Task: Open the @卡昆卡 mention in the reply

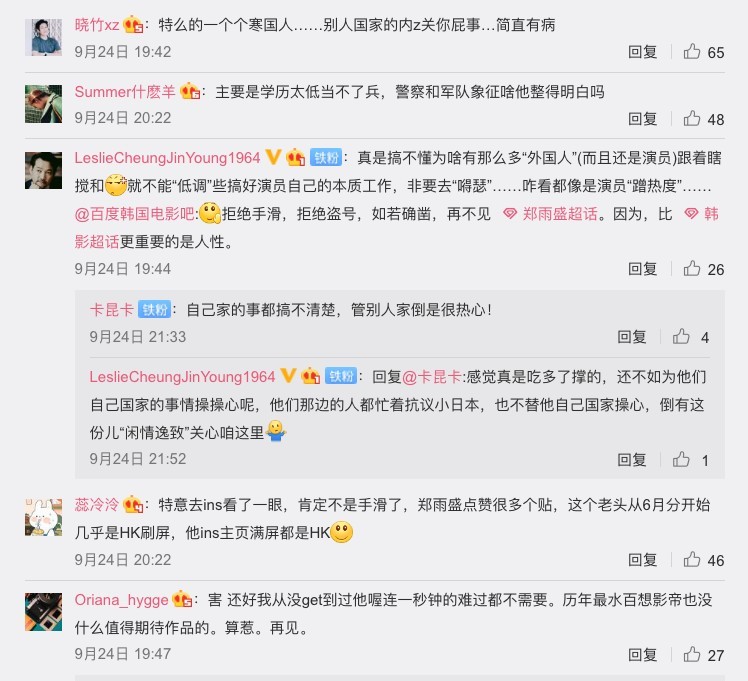Action: [x=432, y=377]
